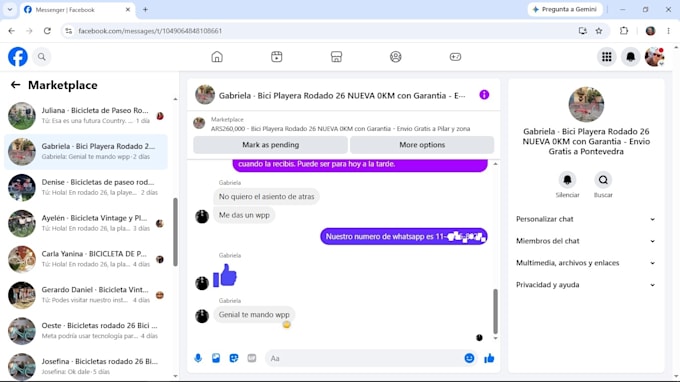Click the Messenger Facebook browser tab
This screenshot has height=382, width=680.
point(77,10)
